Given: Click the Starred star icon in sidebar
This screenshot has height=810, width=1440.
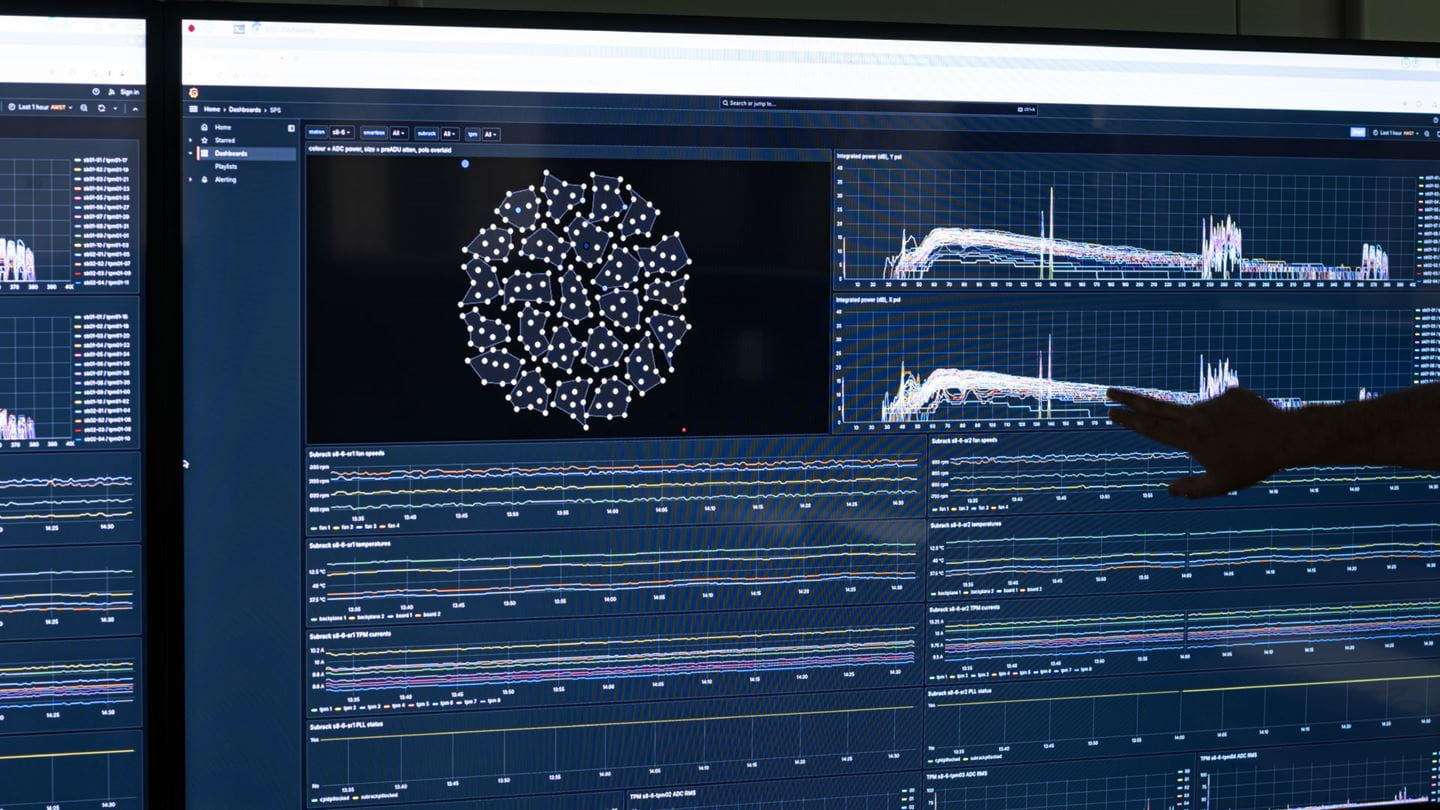Looking at the screenshot, I should (204, 140).
